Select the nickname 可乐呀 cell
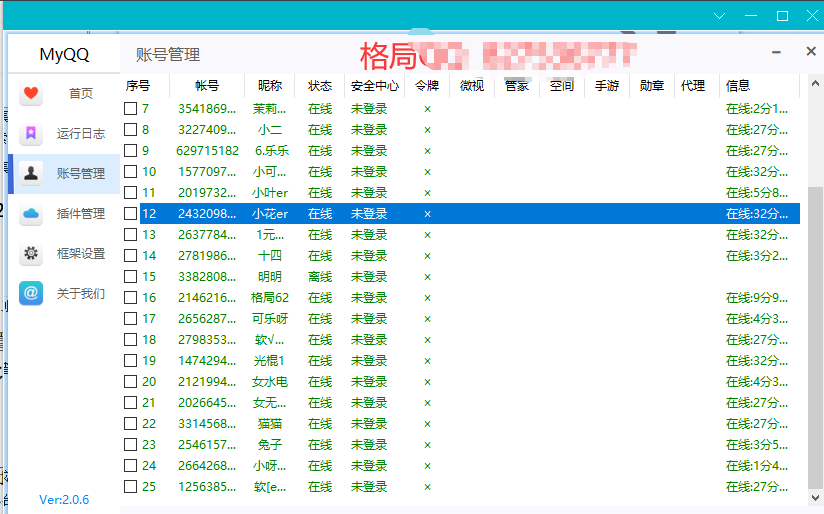Viewport: 824px width, 514px height. tap(270, 319)
